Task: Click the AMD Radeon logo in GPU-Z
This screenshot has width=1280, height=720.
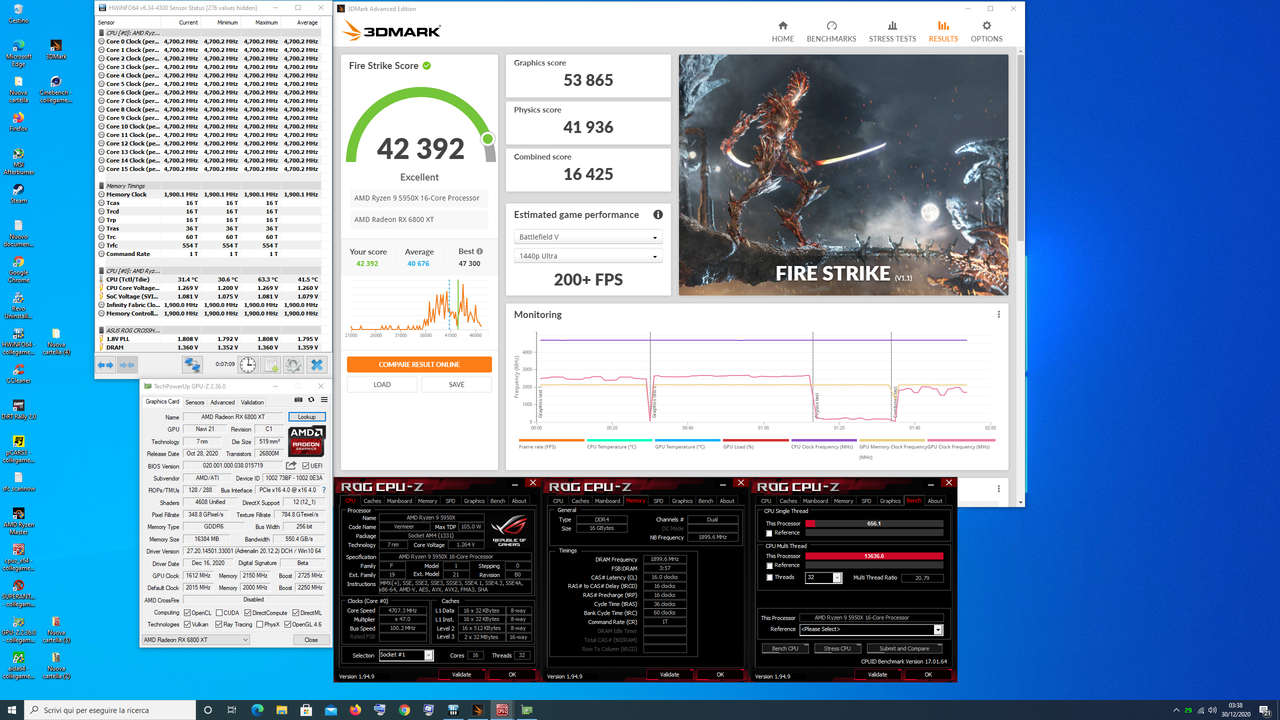Action: [x=306, y=440]
